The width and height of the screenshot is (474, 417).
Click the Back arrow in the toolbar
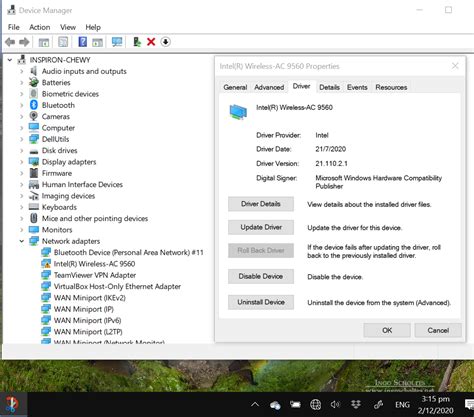[10, 42]
